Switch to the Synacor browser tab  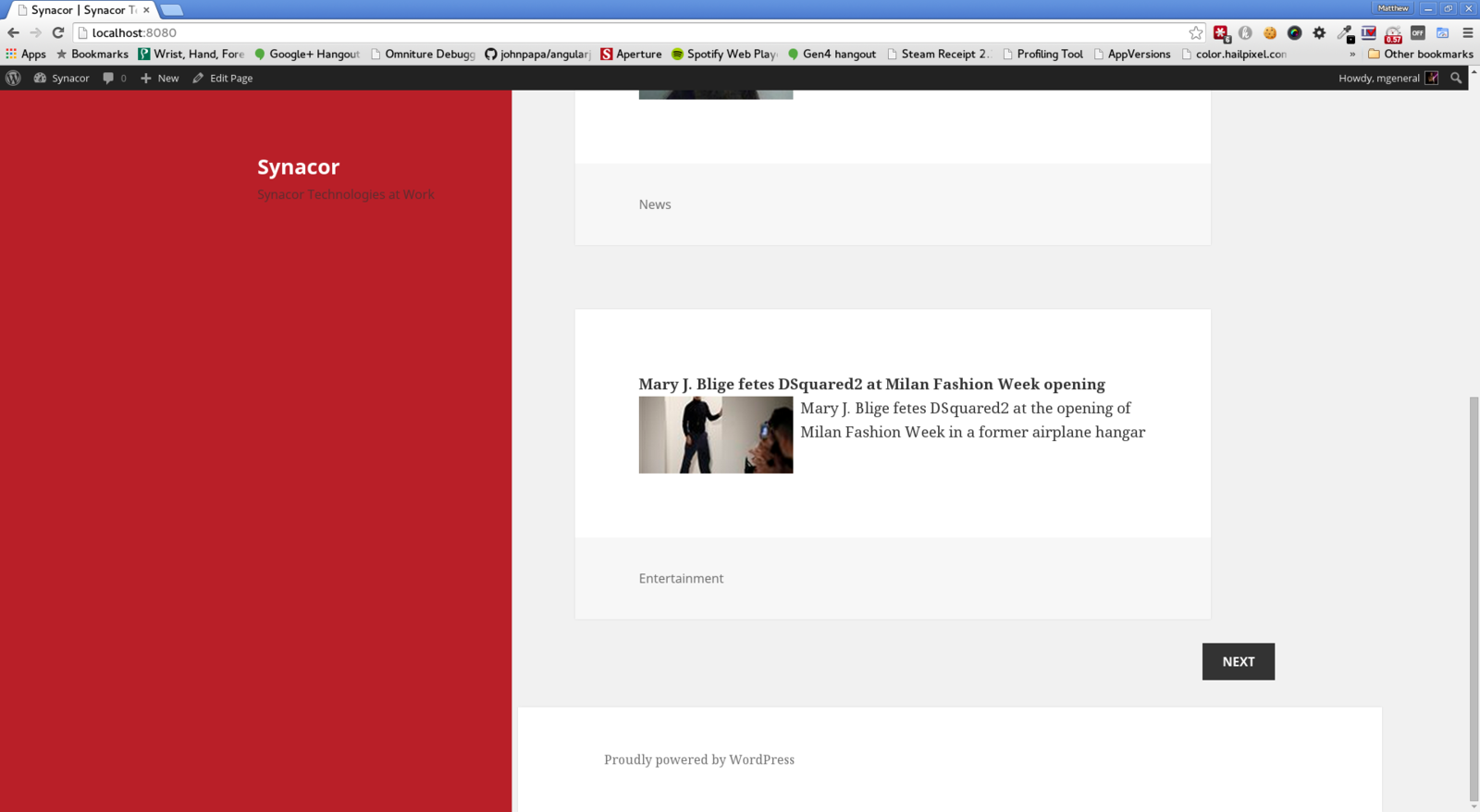click(81, 10)
